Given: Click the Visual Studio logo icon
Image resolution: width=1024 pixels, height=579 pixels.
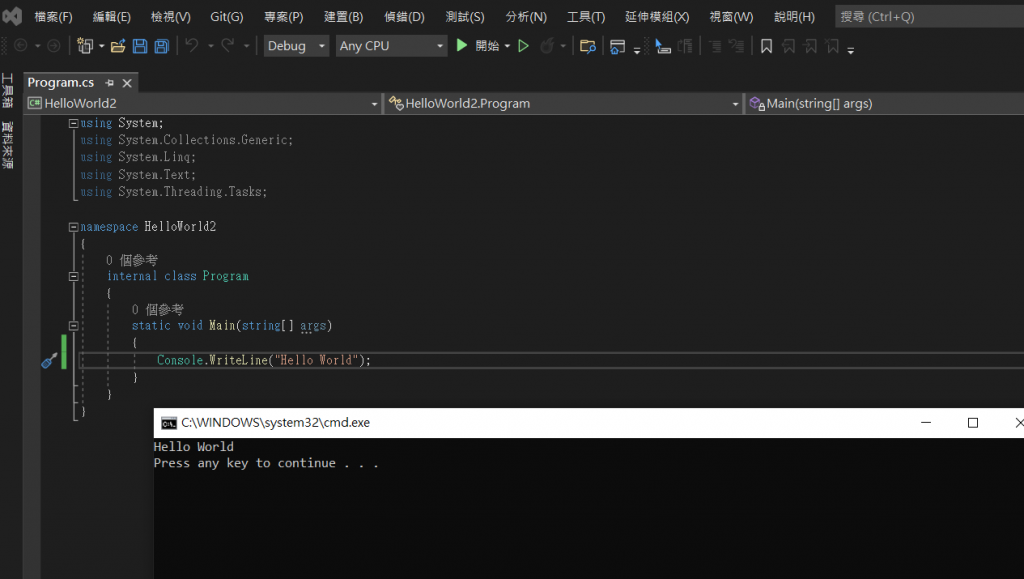Looking at the screenshot, I should tap(12, 16).
